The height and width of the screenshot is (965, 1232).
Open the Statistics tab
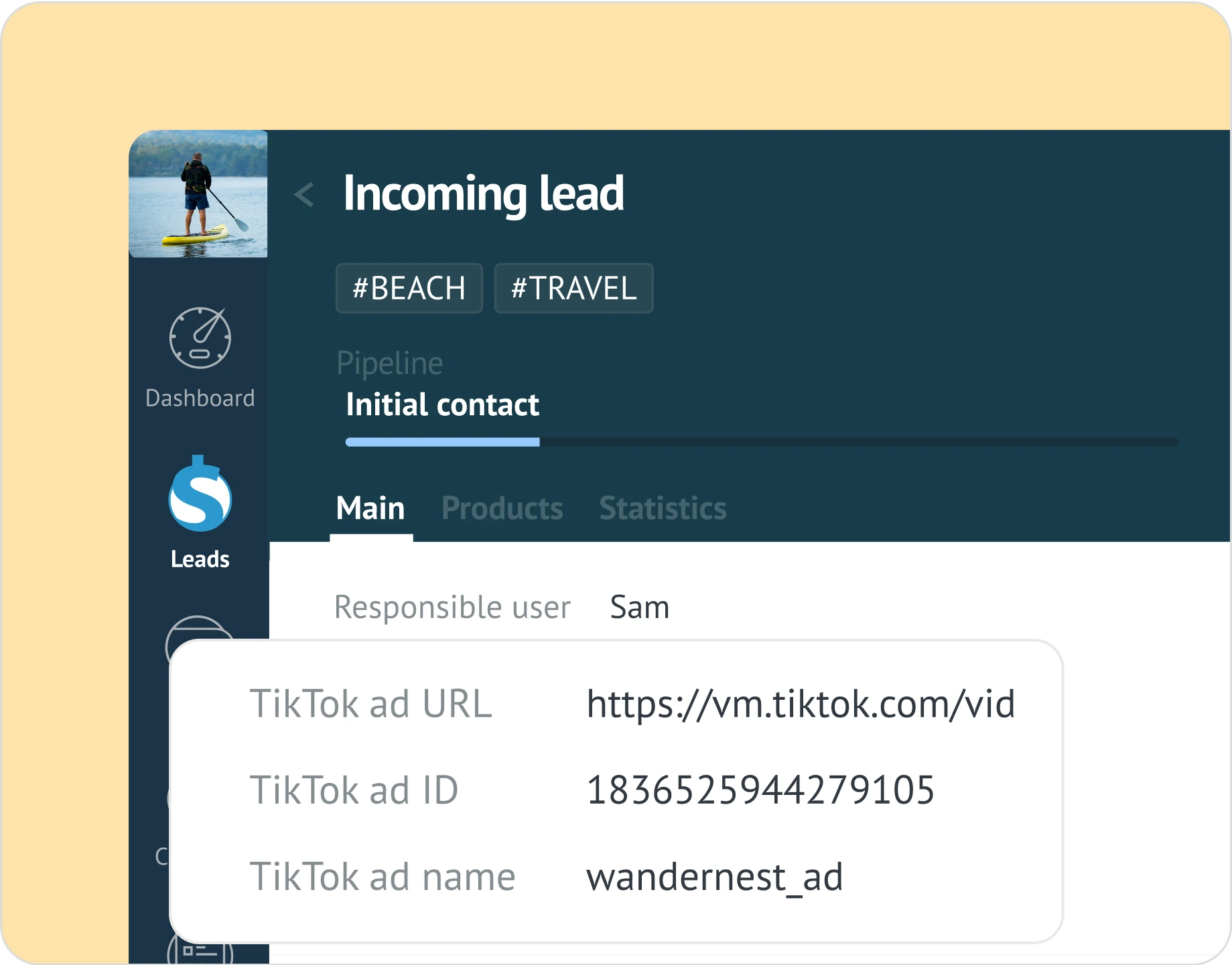[662, 508]
